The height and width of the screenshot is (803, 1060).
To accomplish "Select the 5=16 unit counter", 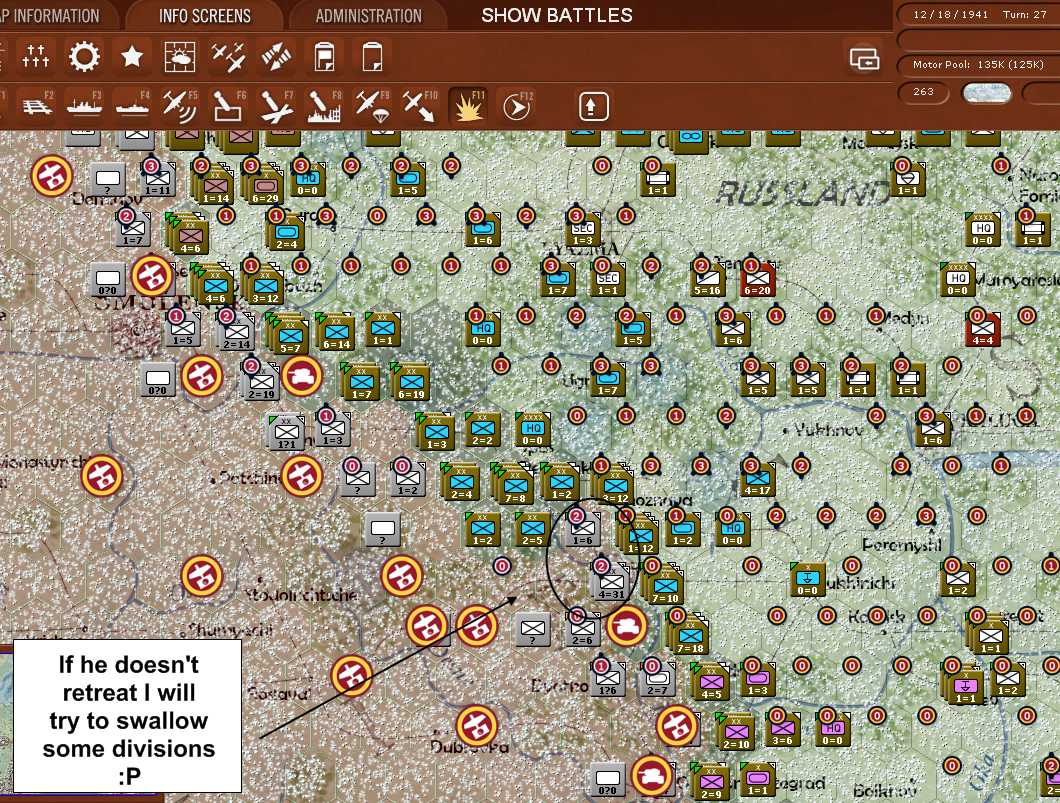I will [707, 281].
